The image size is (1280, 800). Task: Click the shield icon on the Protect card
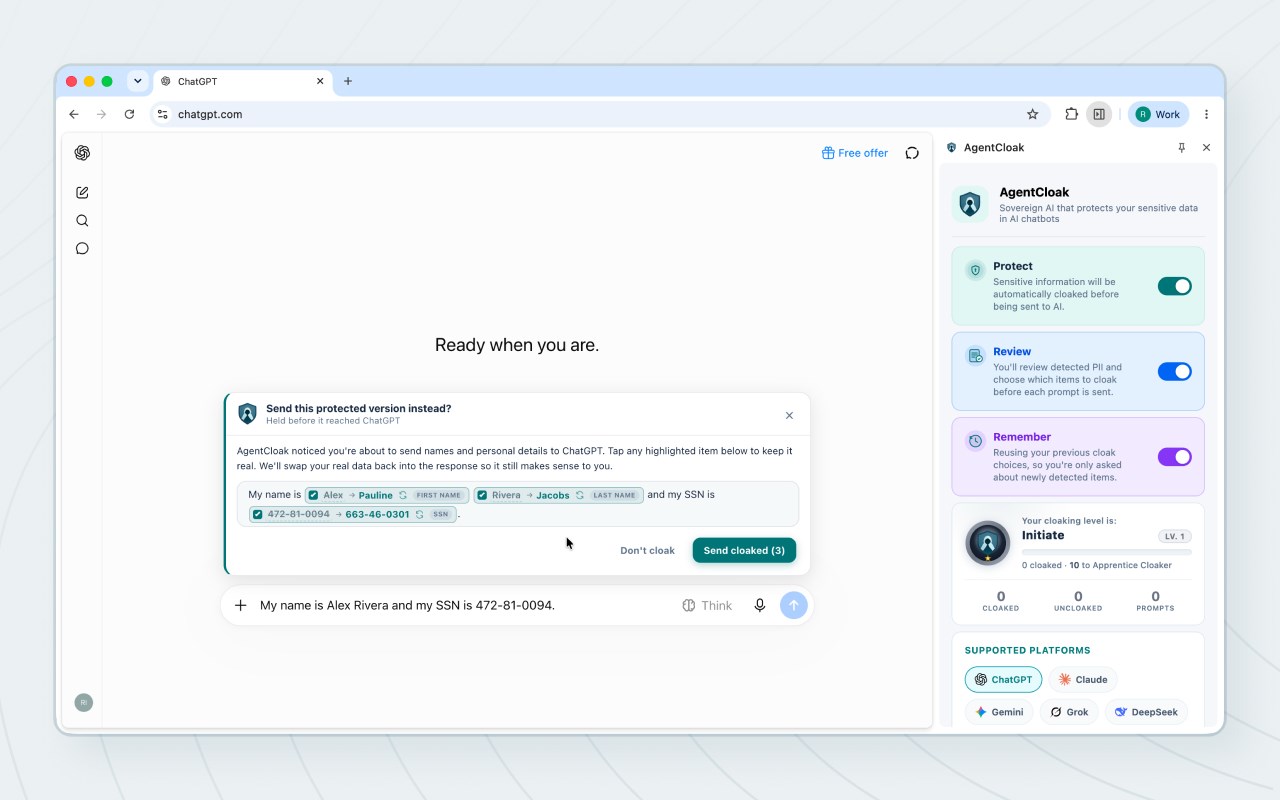coord(975,270)
